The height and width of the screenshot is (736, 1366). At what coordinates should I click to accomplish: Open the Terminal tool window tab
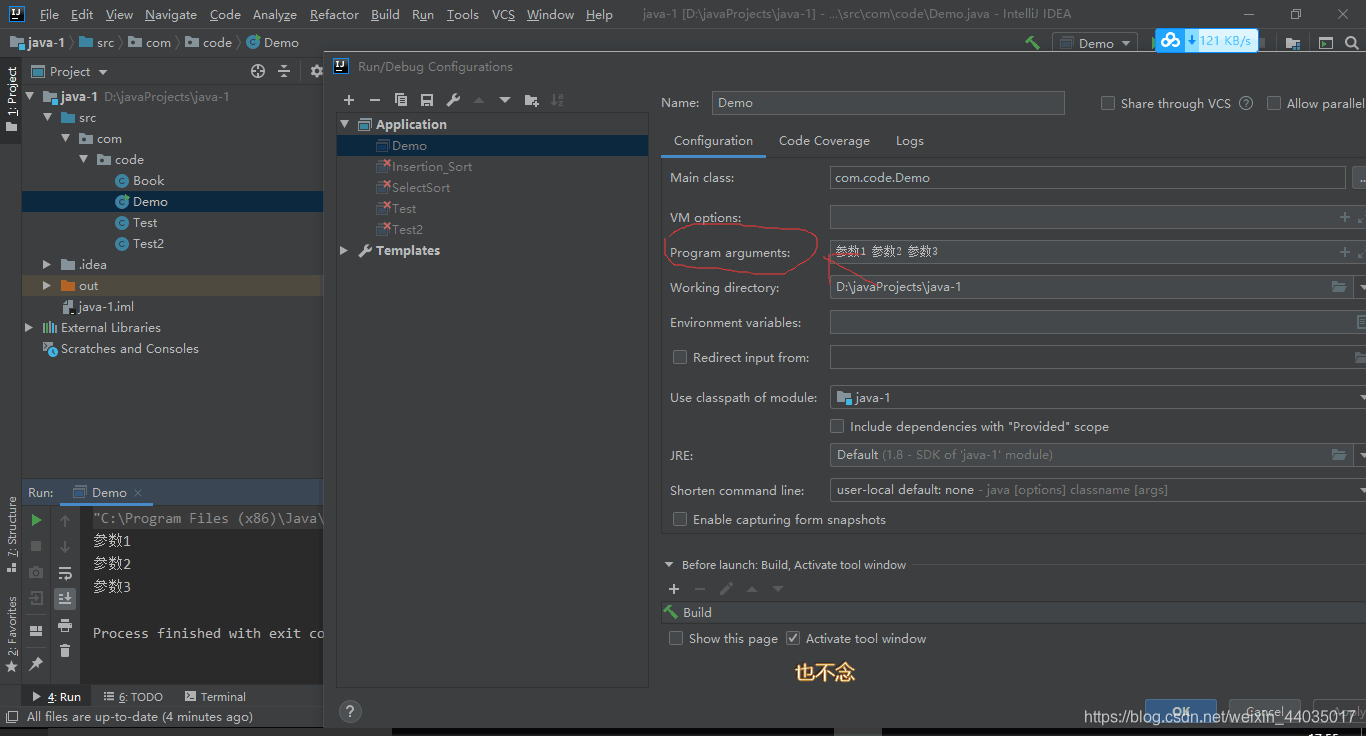(x=215, y=697)
